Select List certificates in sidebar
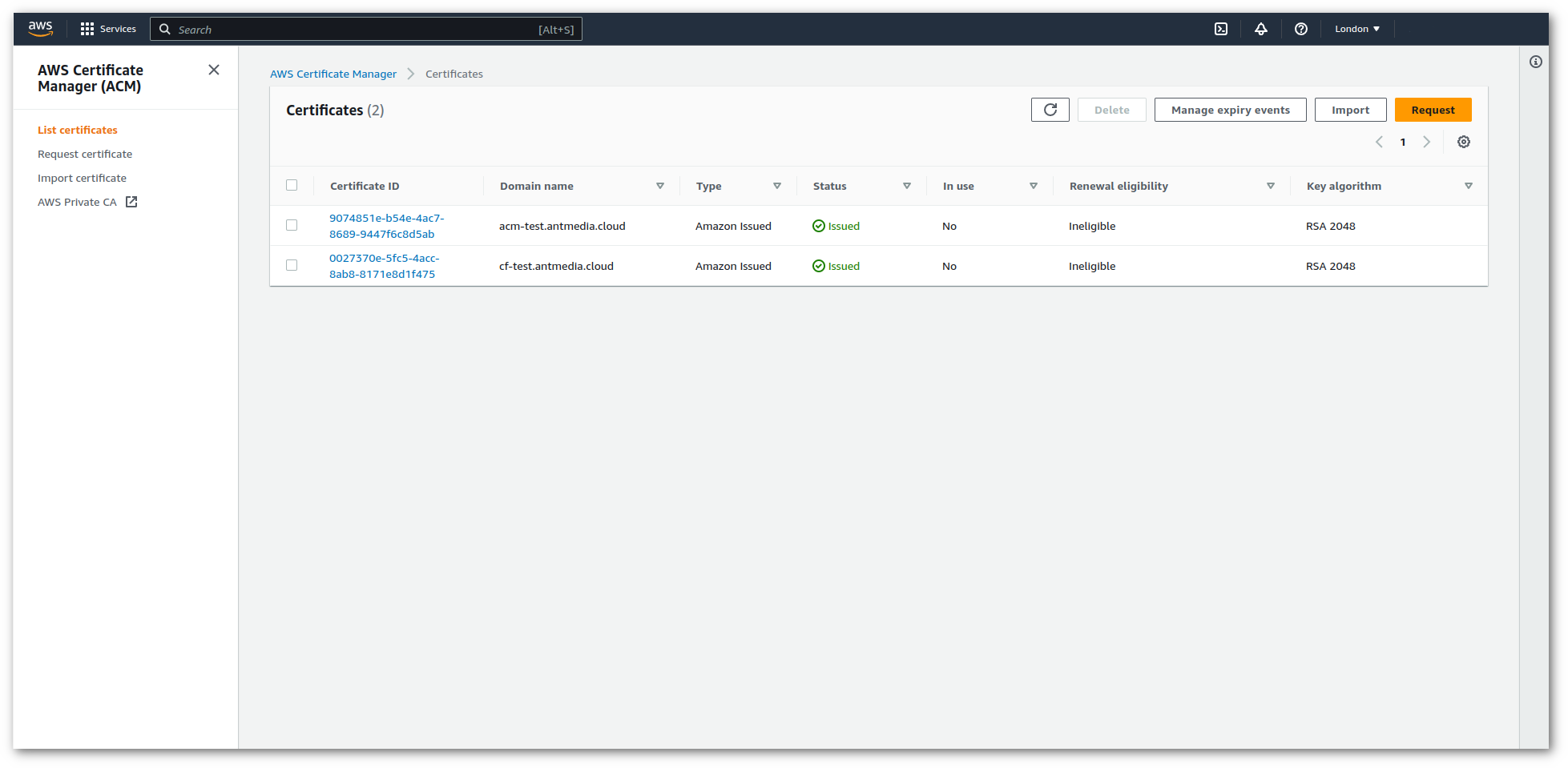The height and width of the screenshot is (768, 1568). 78,130
